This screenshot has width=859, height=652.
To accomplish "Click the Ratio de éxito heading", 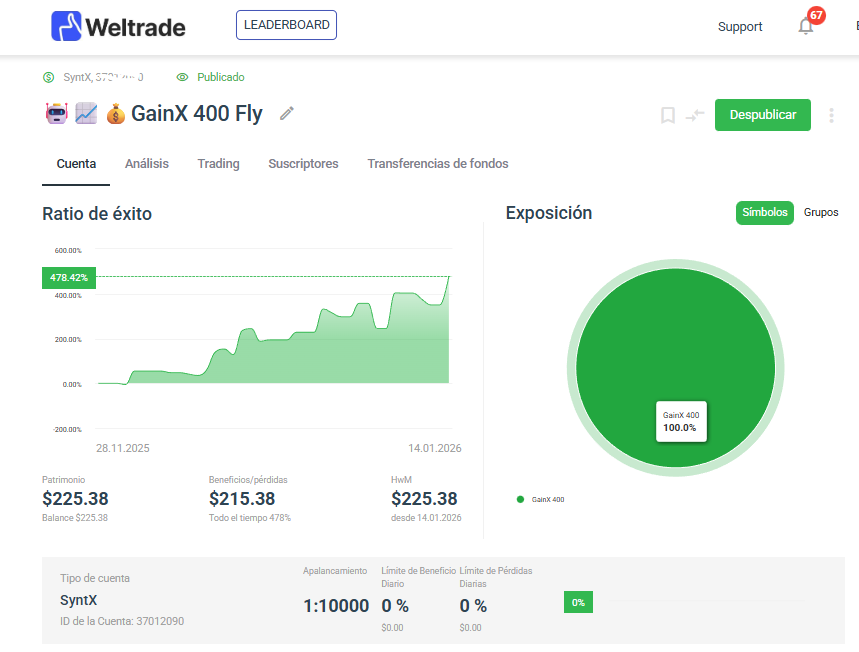I will point(97,214).
